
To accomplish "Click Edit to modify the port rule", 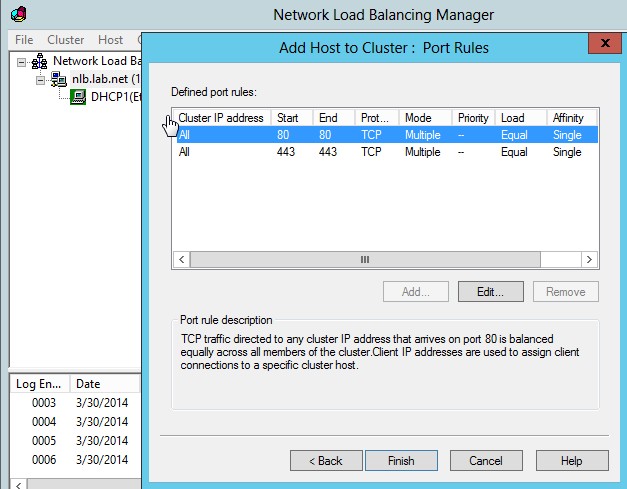I will (x=490, y=292).
